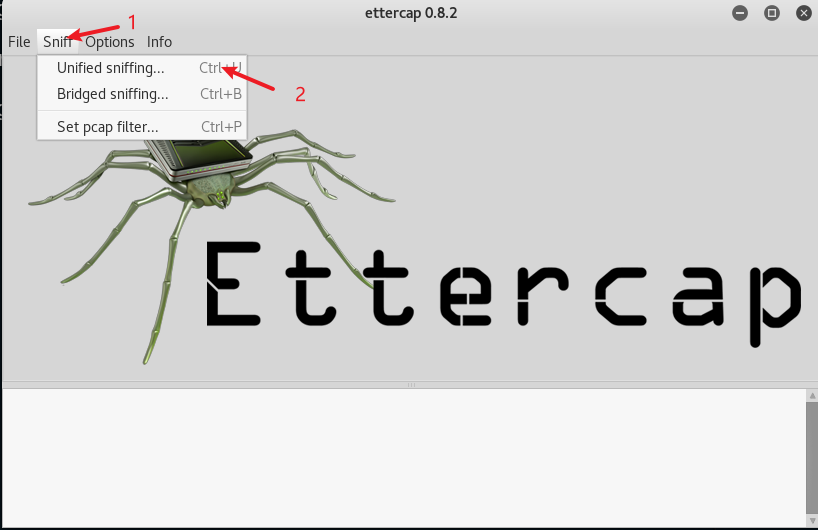This screenshot has height=530, width=818.
Task: Click the ettercap 0.8.2 title bar
Action: click(411, 13)
